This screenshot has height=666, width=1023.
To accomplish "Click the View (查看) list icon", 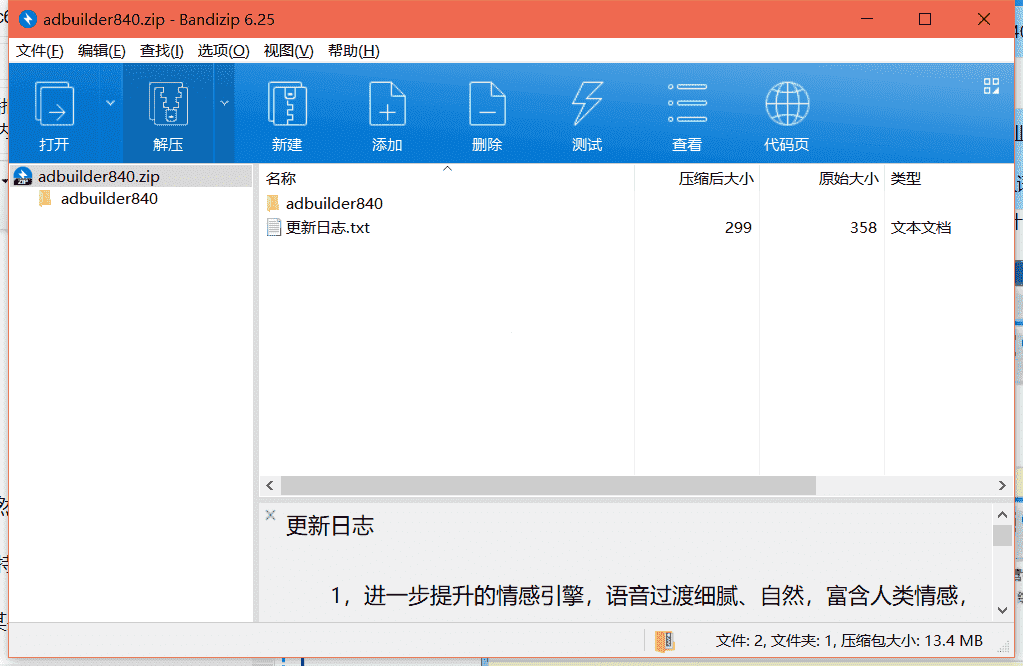I will click(x=687, y=103).
